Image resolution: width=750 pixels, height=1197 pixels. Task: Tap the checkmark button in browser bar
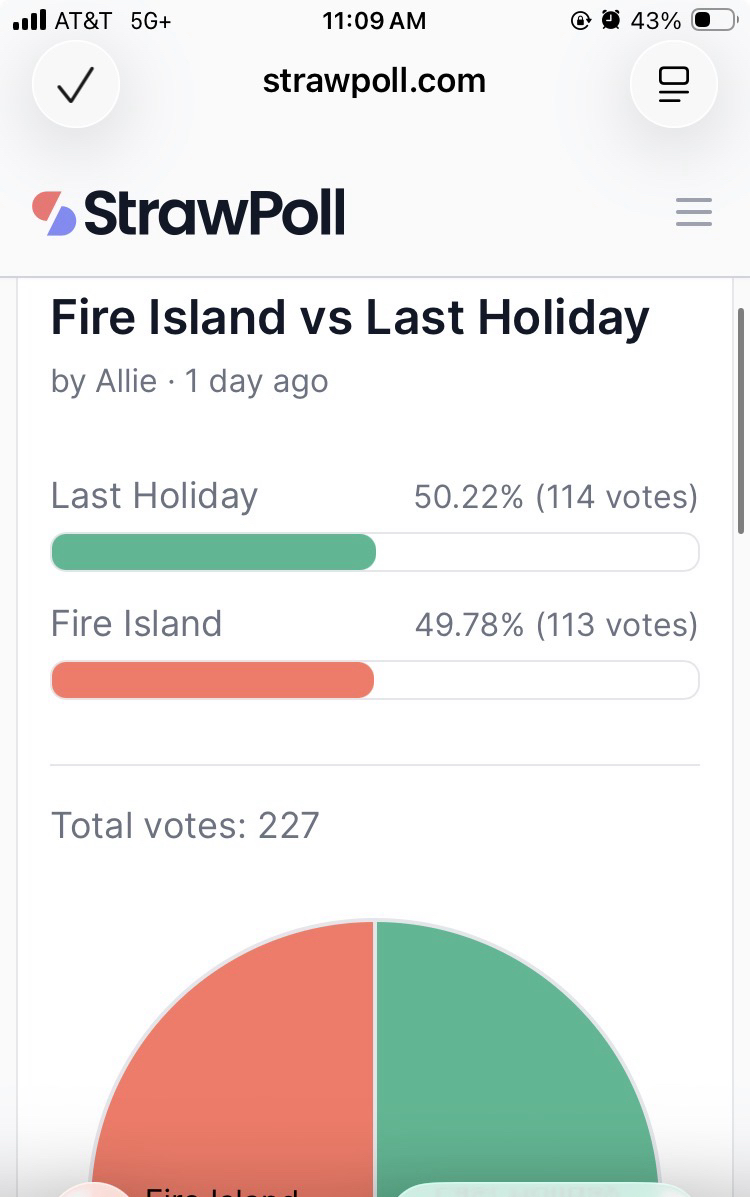76,86
